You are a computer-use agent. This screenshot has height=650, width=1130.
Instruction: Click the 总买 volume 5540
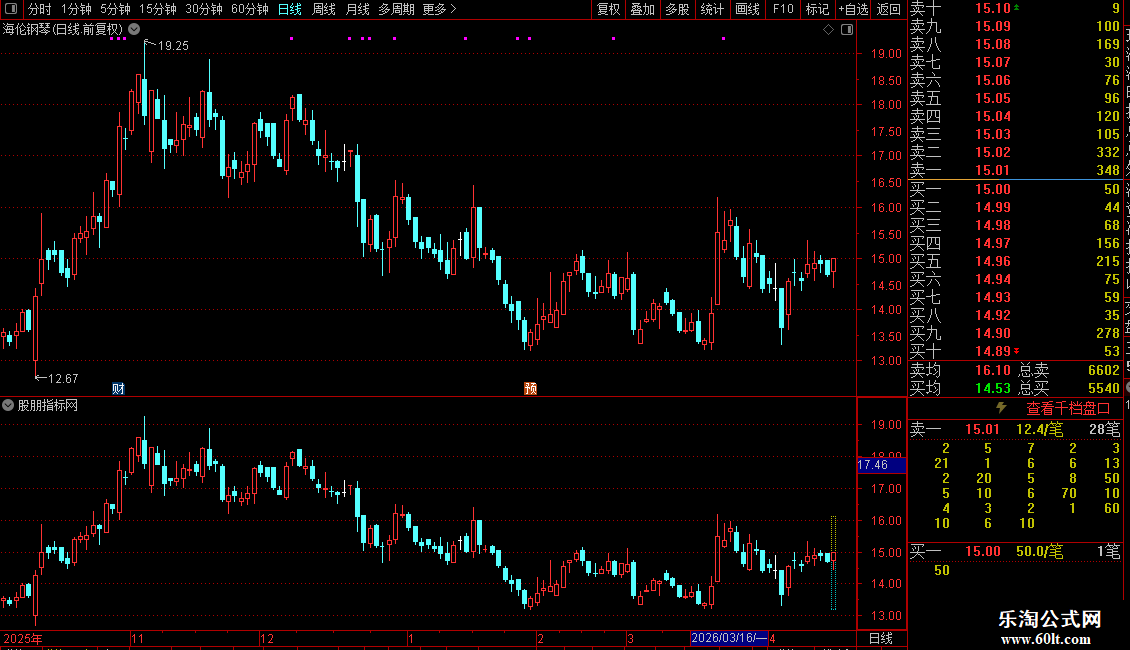1103,388
